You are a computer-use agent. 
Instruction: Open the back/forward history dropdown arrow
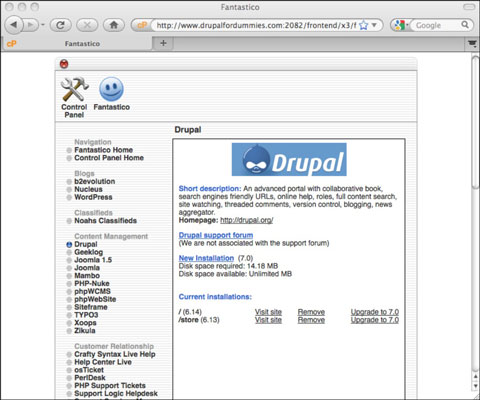click(x=43, y=25)
